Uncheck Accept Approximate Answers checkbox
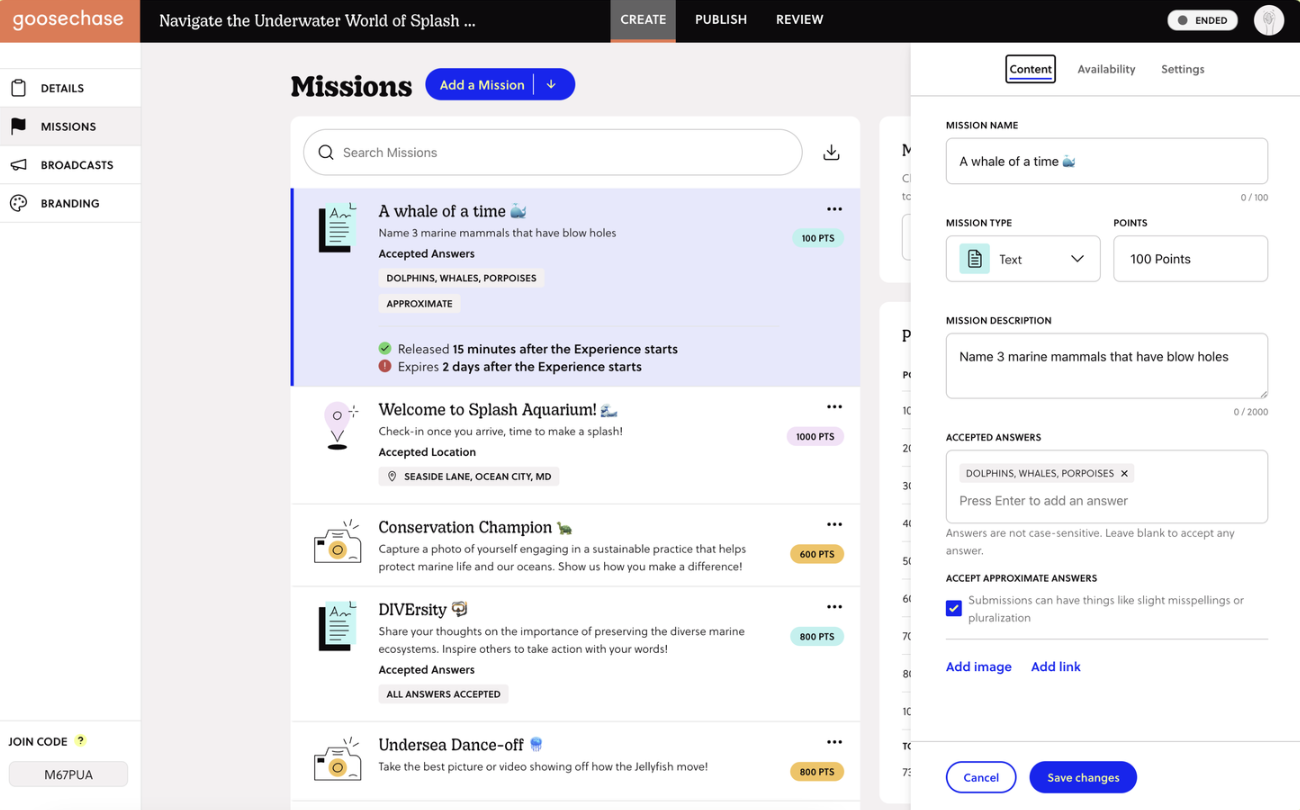The height and width of the screenshot is (810, 1300). pyautogui.click(x=954, y=608)
